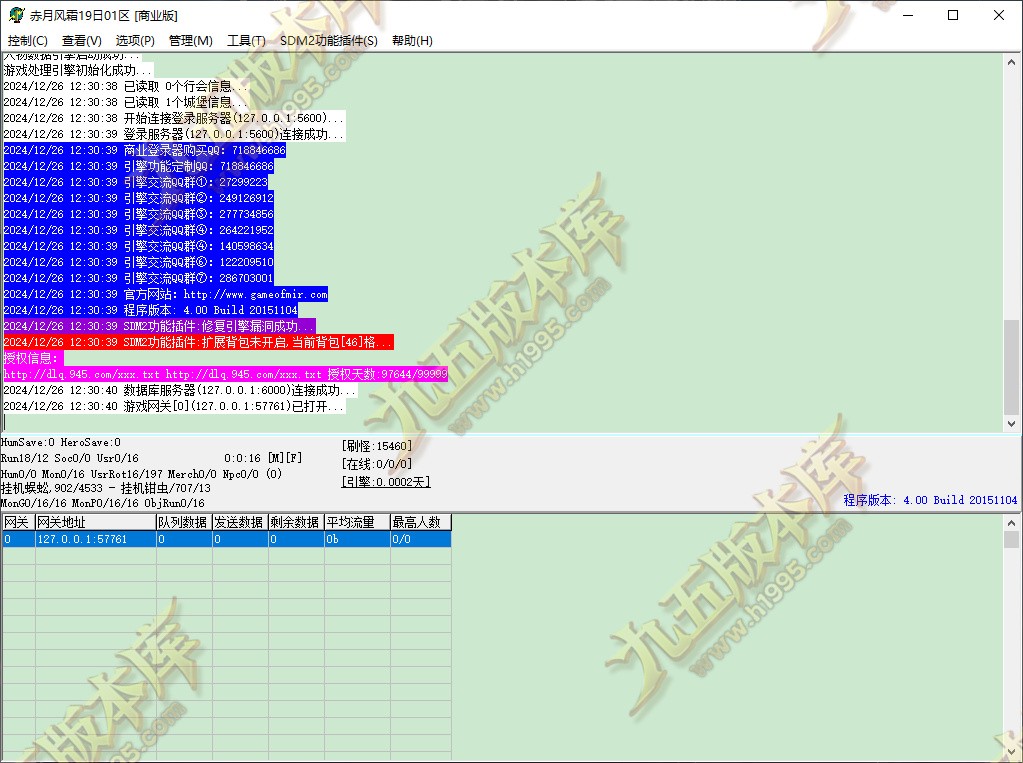Click the 商业登录器购买QQ log line
The width and height of the screenshot is (1023, 763).
144,150
